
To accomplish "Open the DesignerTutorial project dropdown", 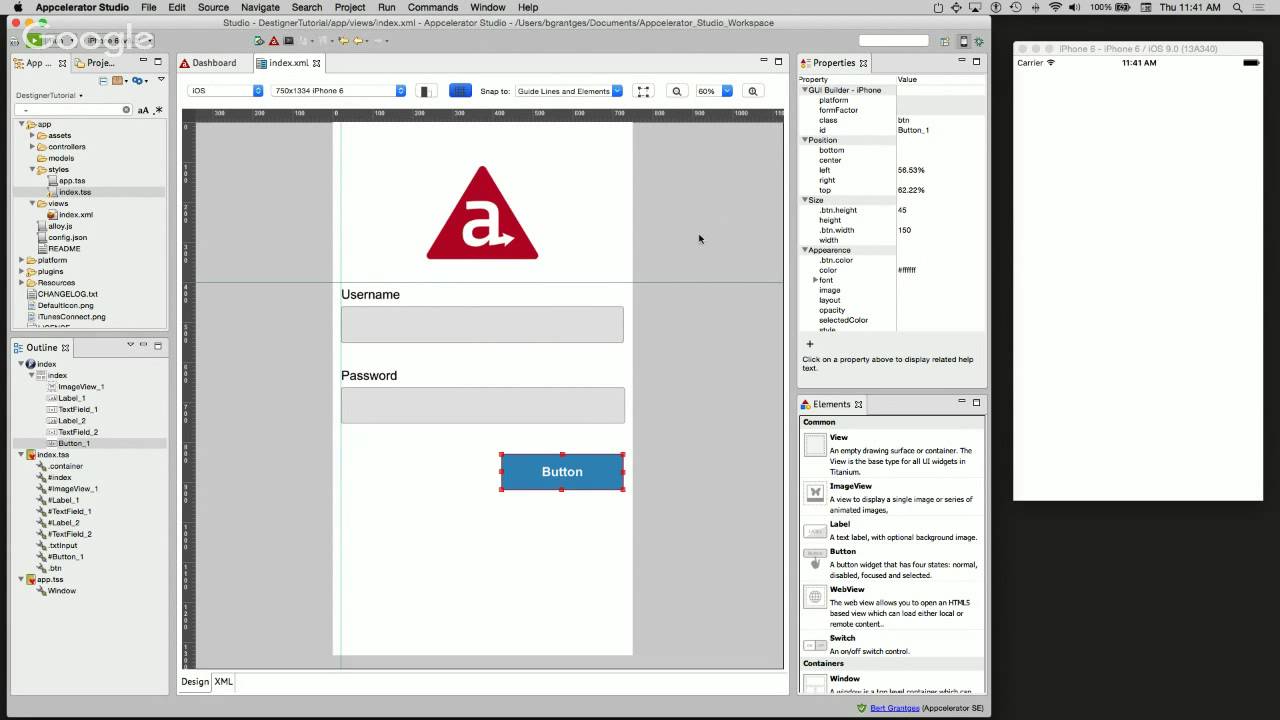I will pos(50,96).
